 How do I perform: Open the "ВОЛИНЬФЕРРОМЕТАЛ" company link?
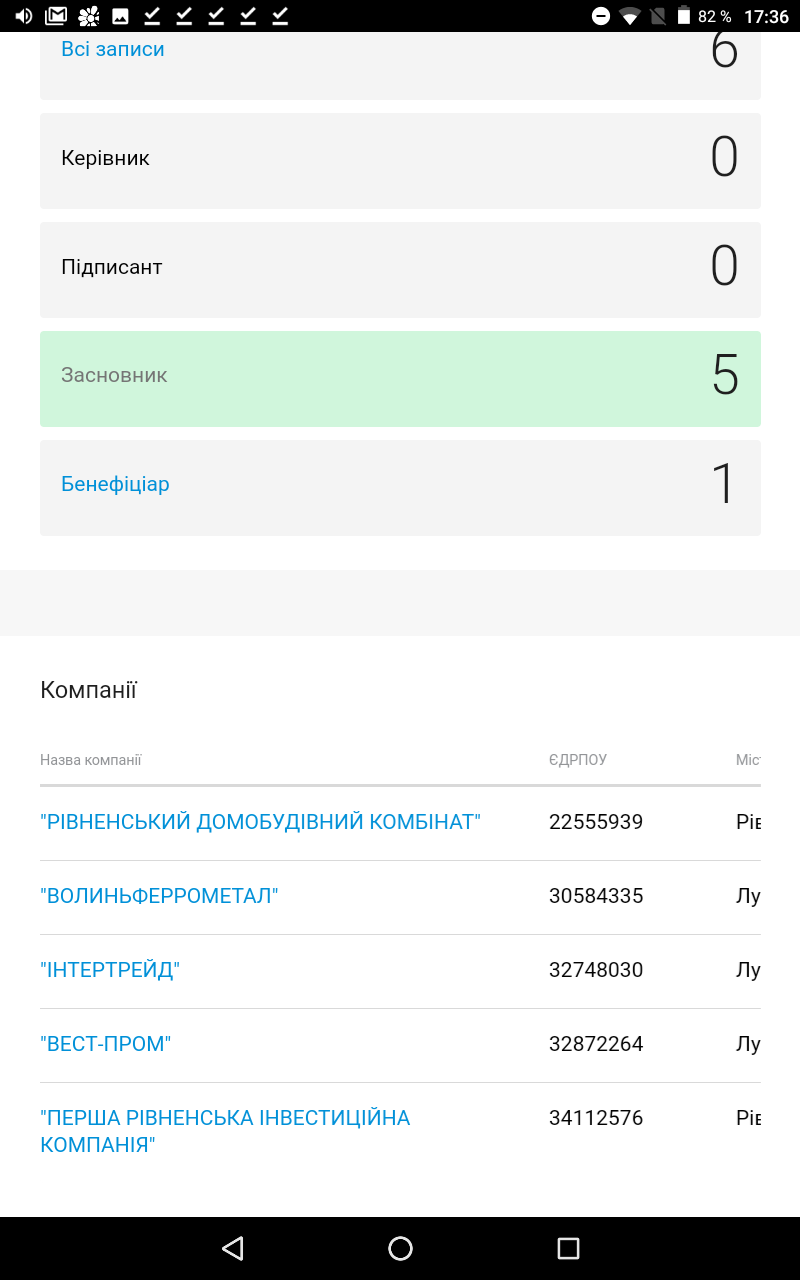pos(159,896)
